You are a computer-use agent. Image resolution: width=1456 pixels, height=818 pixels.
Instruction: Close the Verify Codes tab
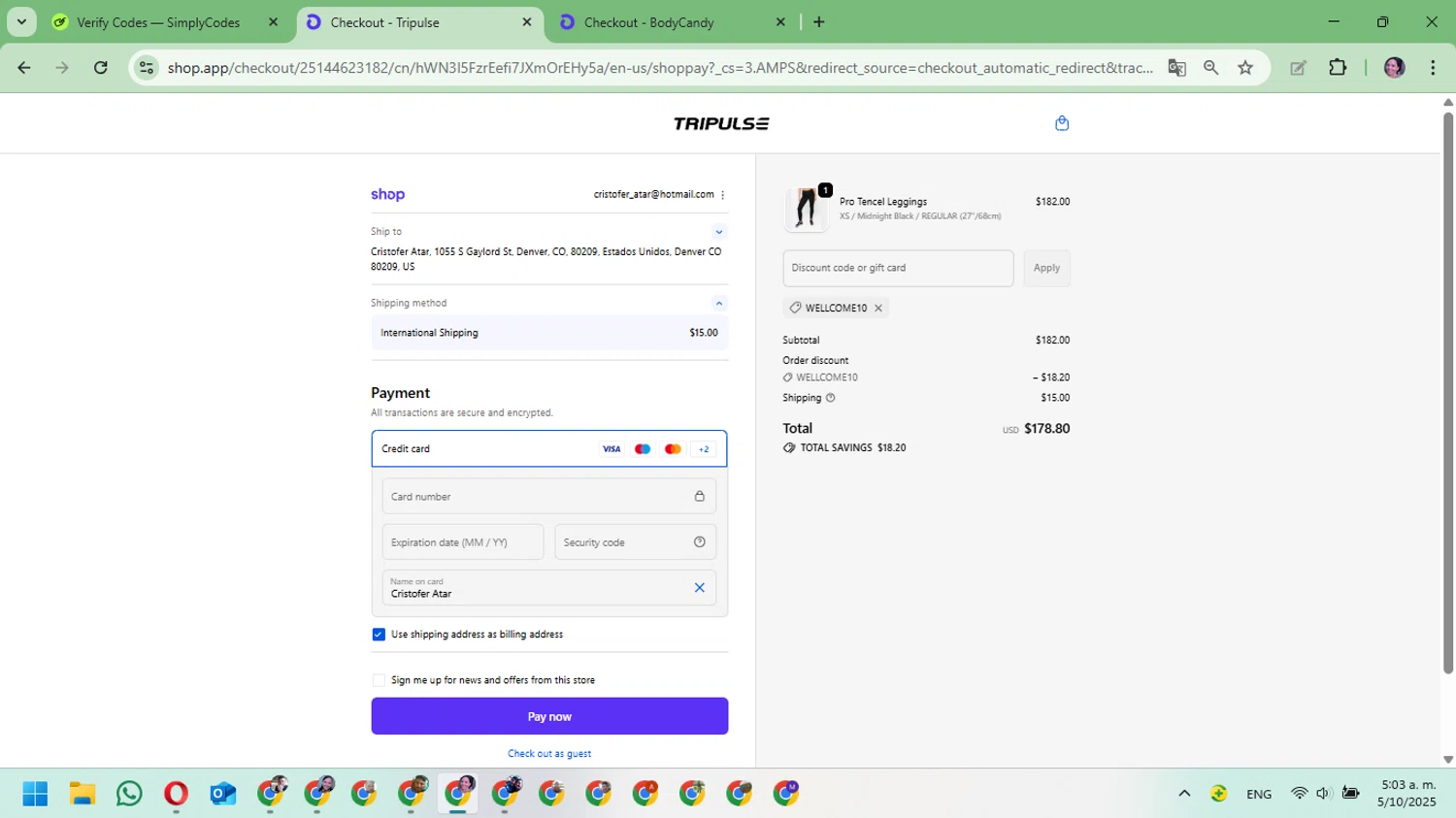(273, 22)
